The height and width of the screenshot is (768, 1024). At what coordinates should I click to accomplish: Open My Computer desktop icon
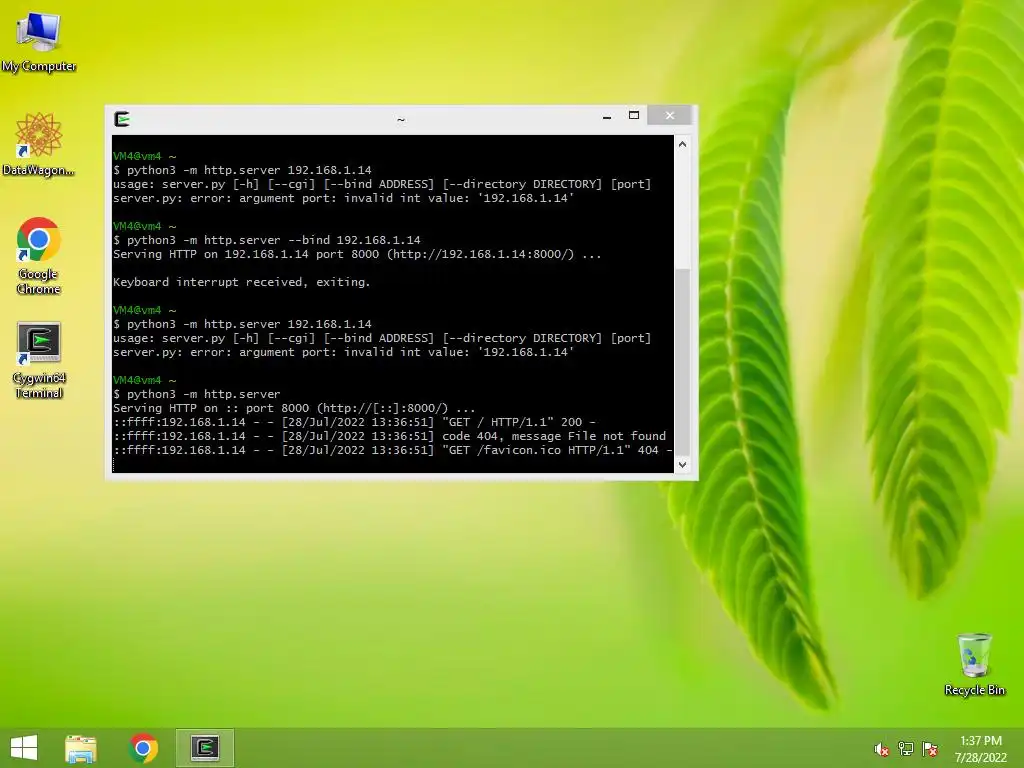pyautogui.click(x=39, y=41)
